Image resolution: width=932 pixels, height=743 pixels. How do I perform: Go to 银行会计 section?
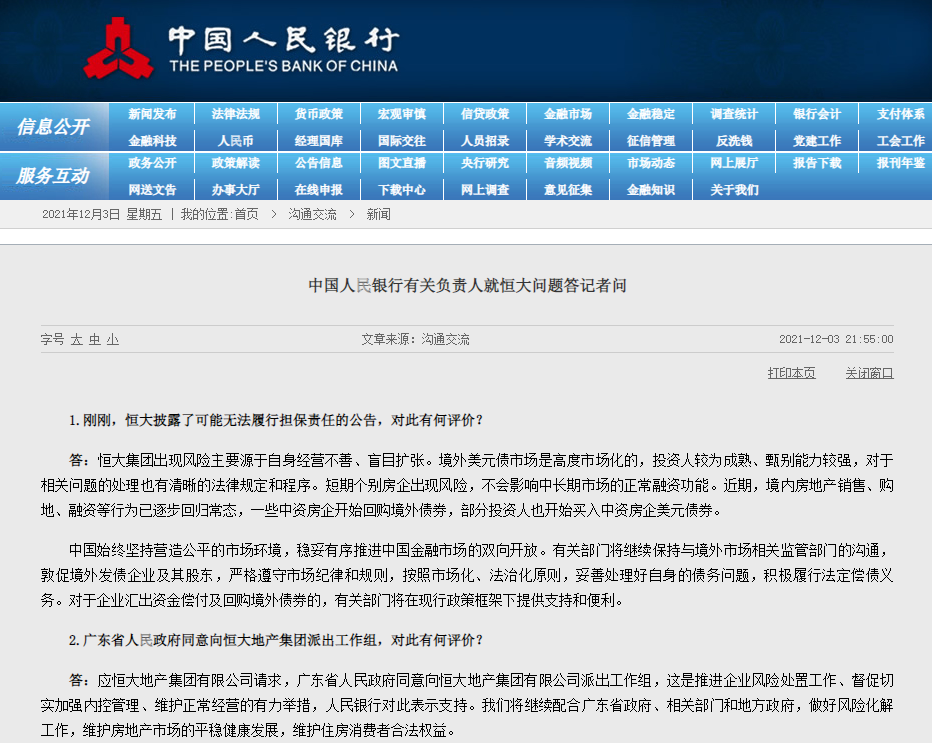[x=817, y=114]
